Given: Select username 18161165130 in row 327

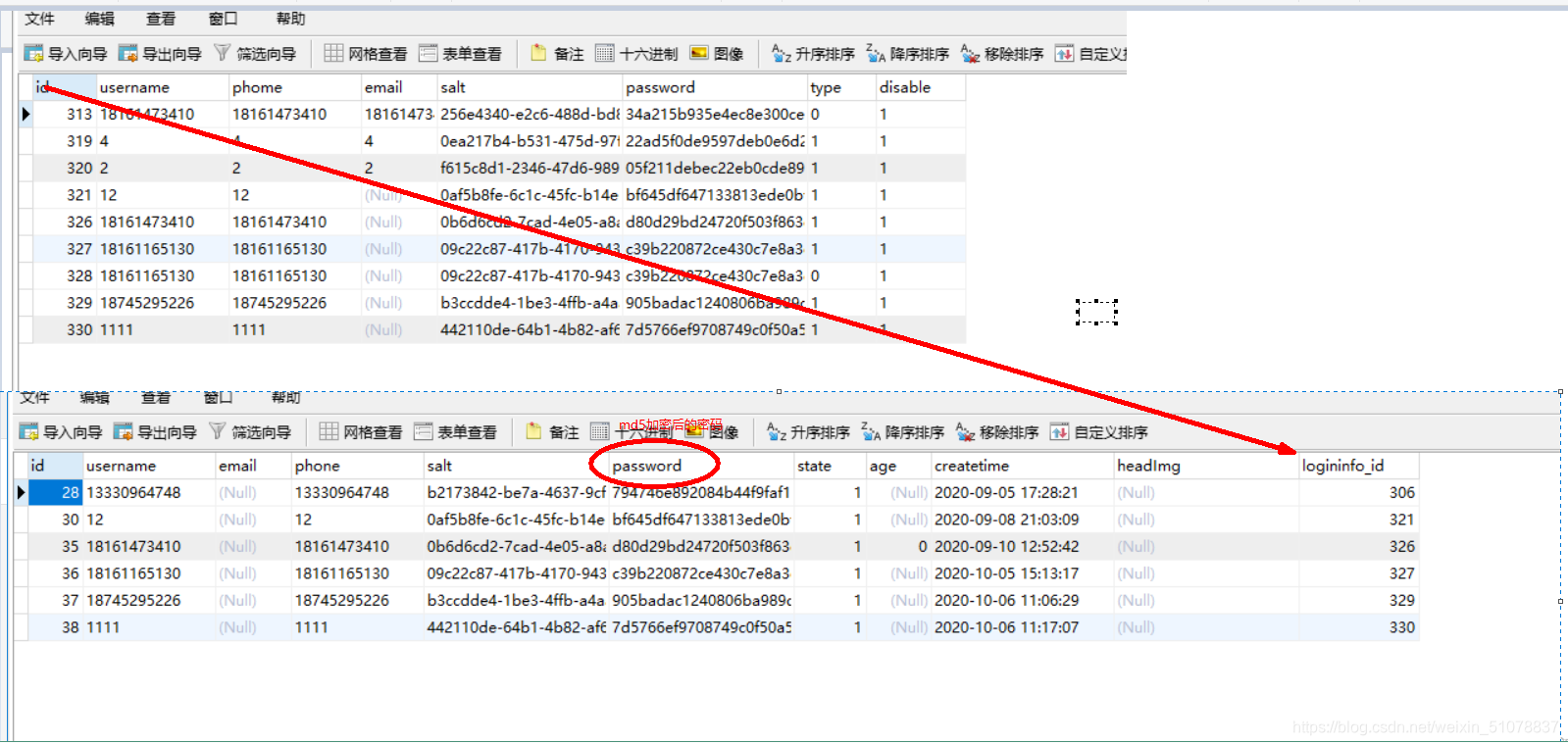Looking at the screenshot, I should pyautogui.click(x=163, y=249).
